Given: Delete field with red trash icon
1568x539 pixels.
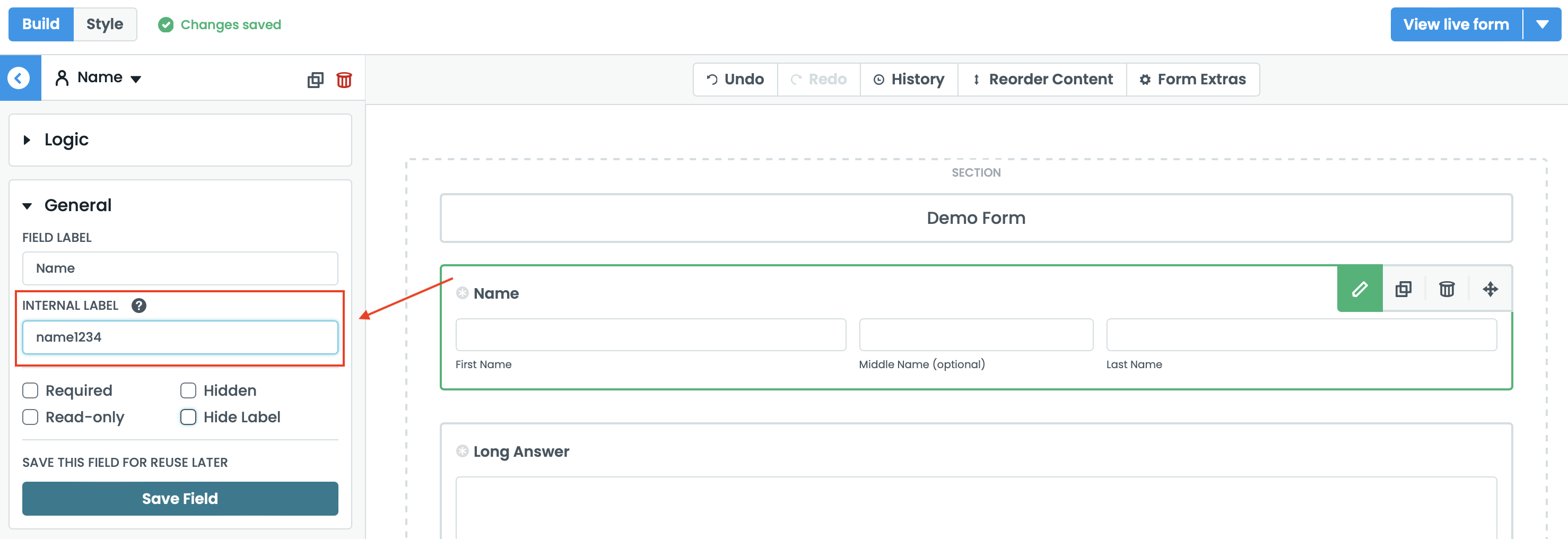Looking at the screenshot, I should (344, 80).
